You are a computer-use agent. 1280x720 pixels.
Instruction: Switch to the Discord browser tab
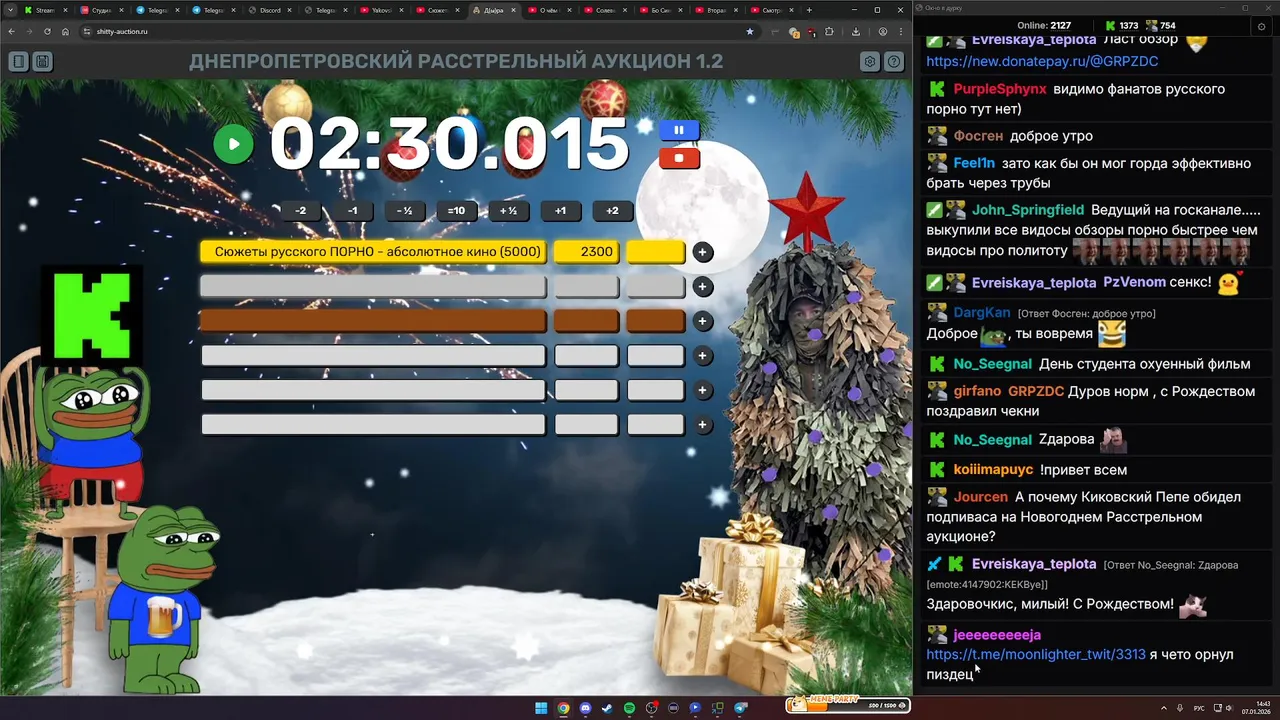(268, 10)
